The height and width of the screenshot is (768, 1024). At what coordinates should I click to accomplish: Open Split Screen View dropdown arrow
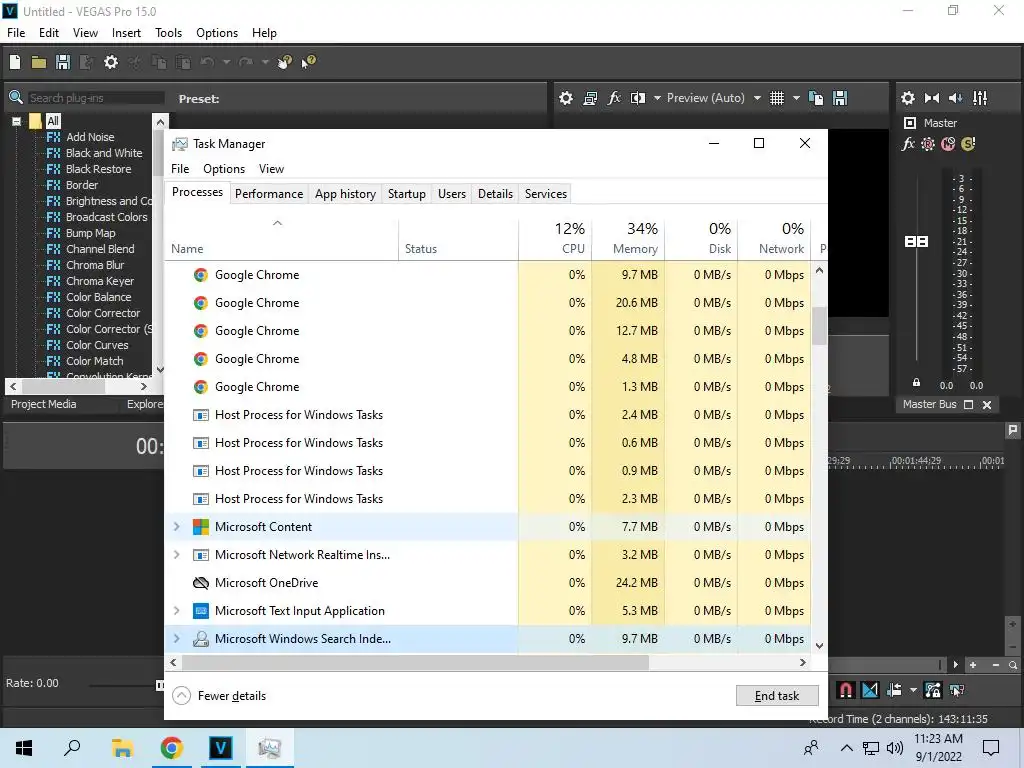(657, 98)
